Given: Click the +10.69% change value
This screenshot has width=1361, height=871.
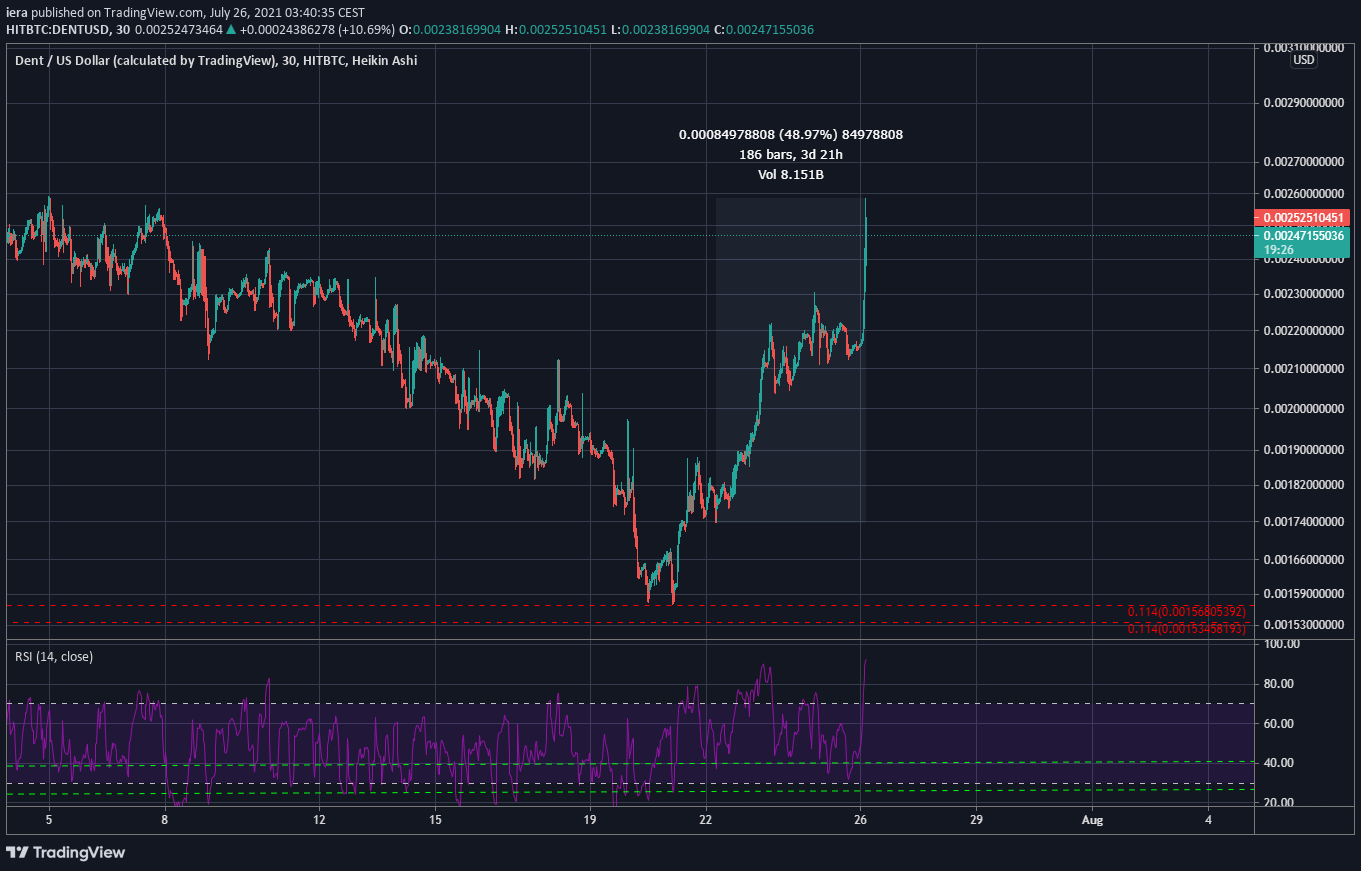Looking at the screenshot, I should coord(369,30).
